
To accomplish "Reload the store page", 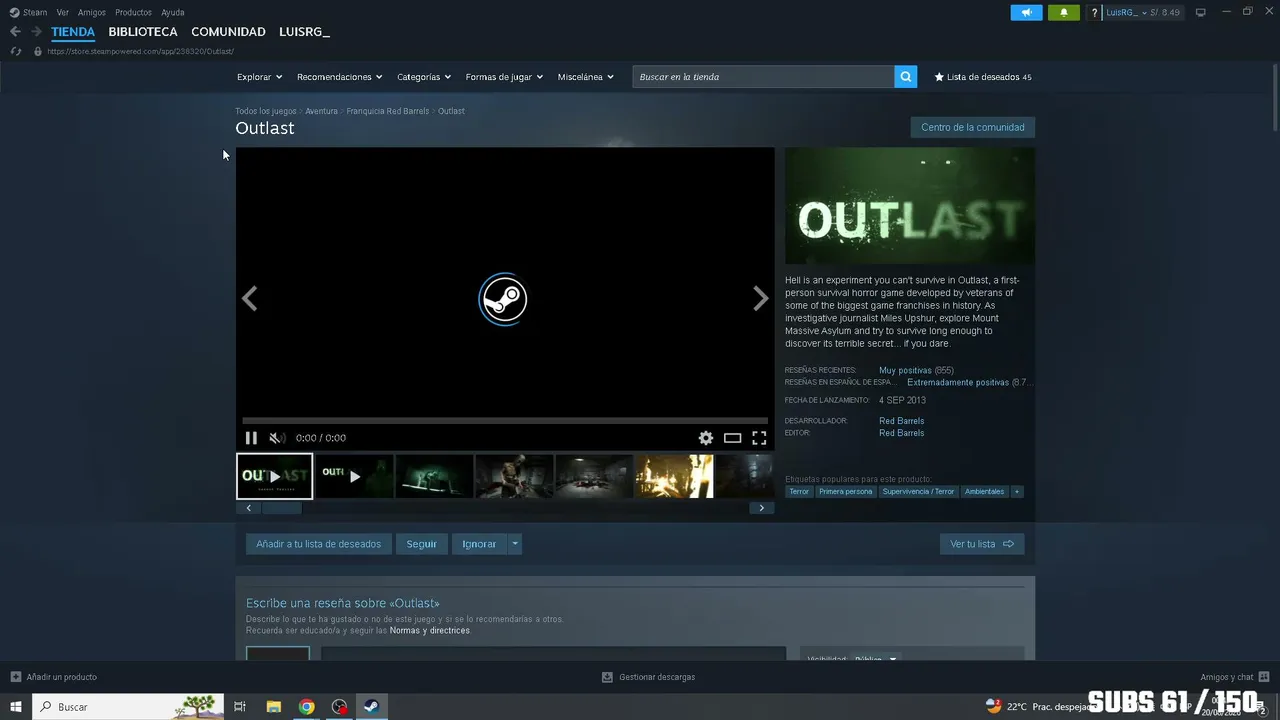I will coord(16,51).
